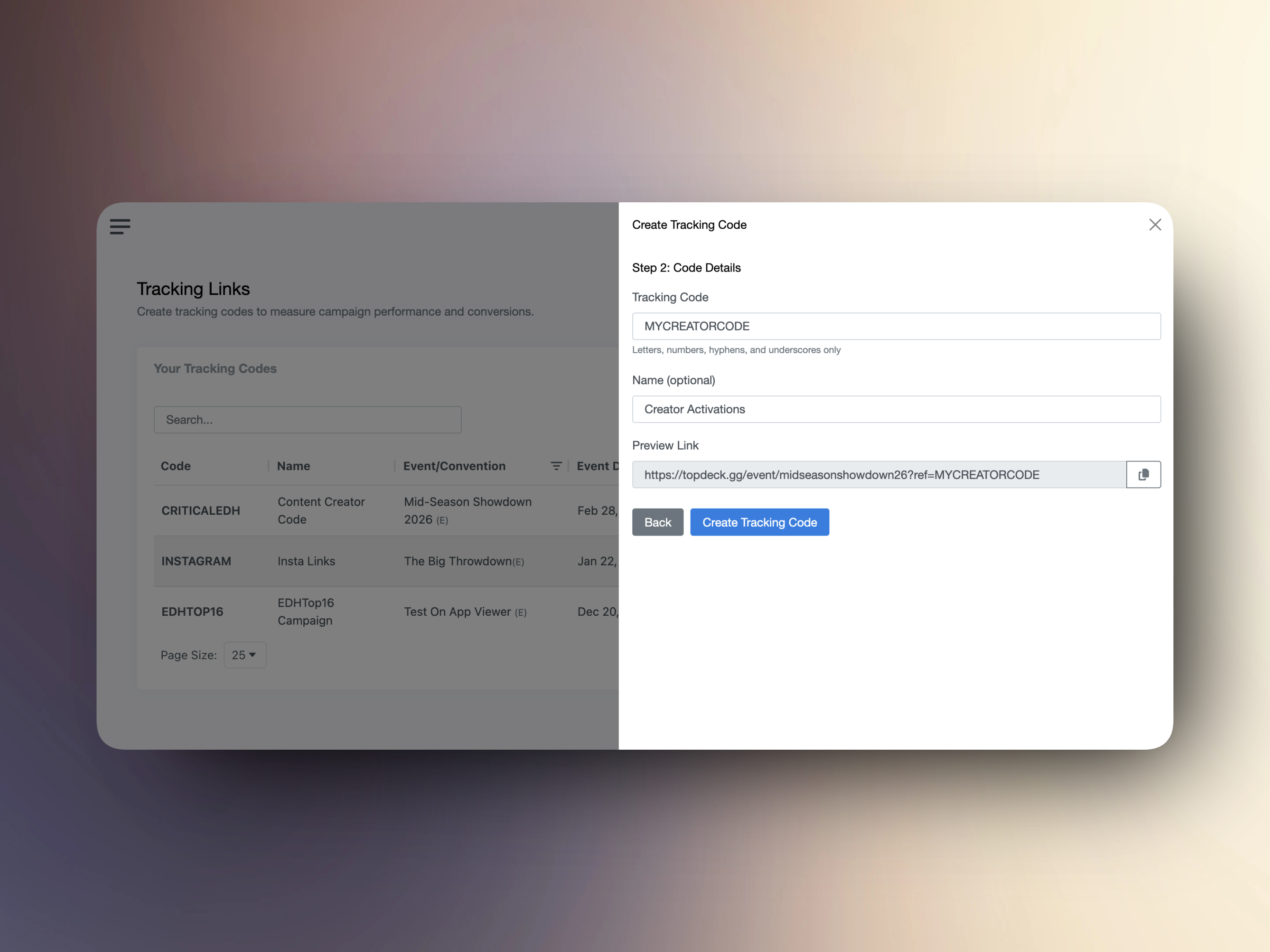Go back using the Back button

pos(657,522)
